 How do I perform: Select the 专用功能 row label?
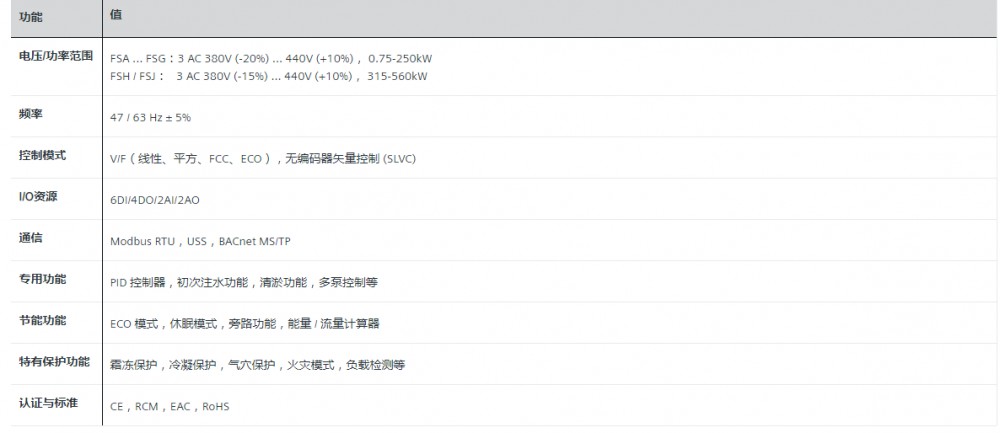[43, 279]
